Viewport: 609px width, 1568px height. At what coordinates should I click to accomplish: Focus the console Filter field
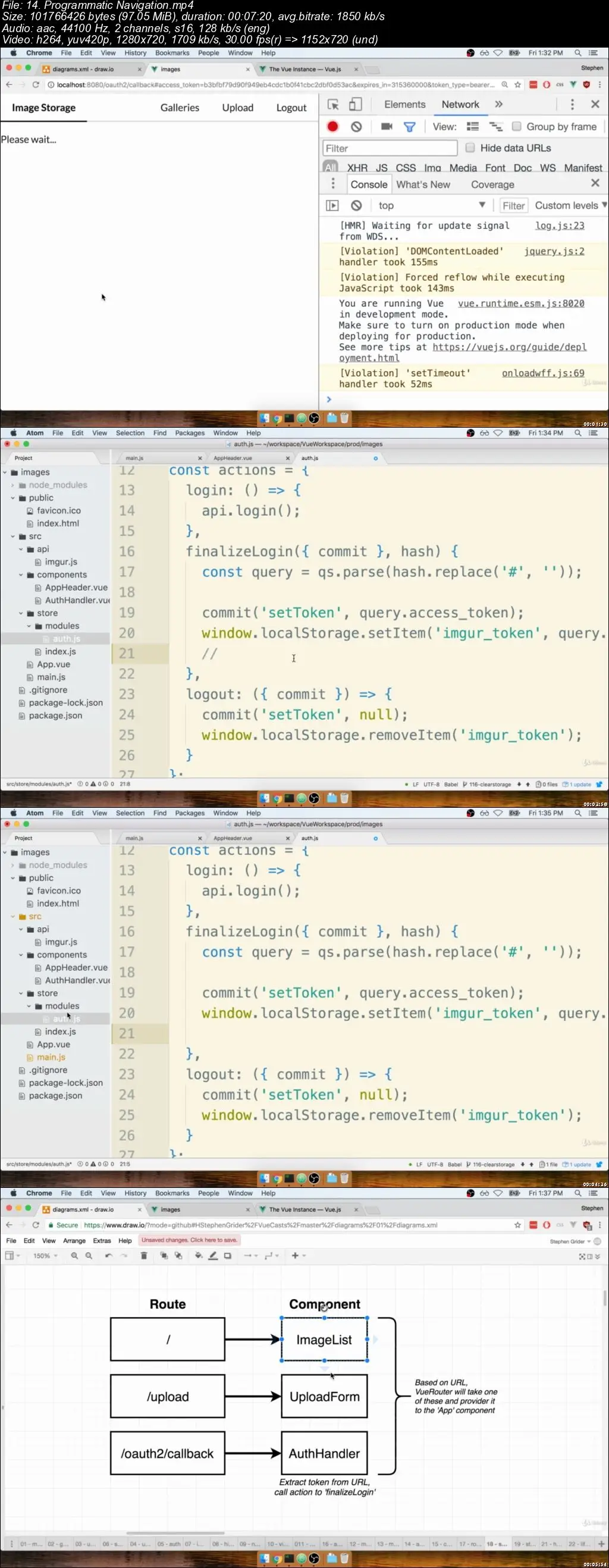(513, 206)
